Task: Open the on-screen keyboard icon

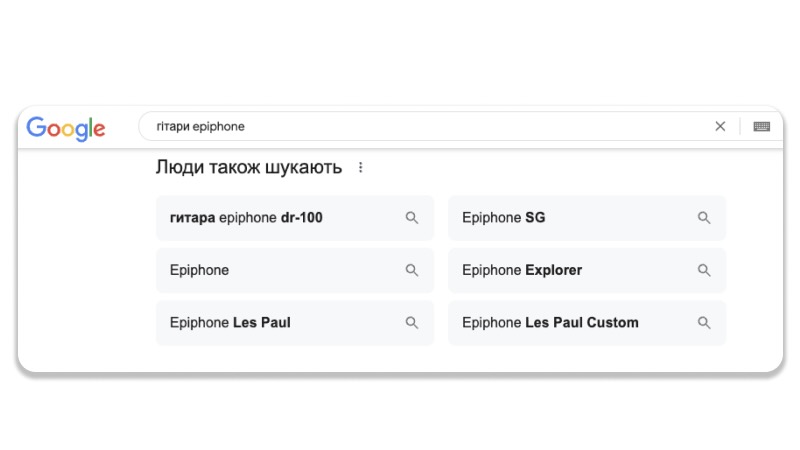Action: 761,127
